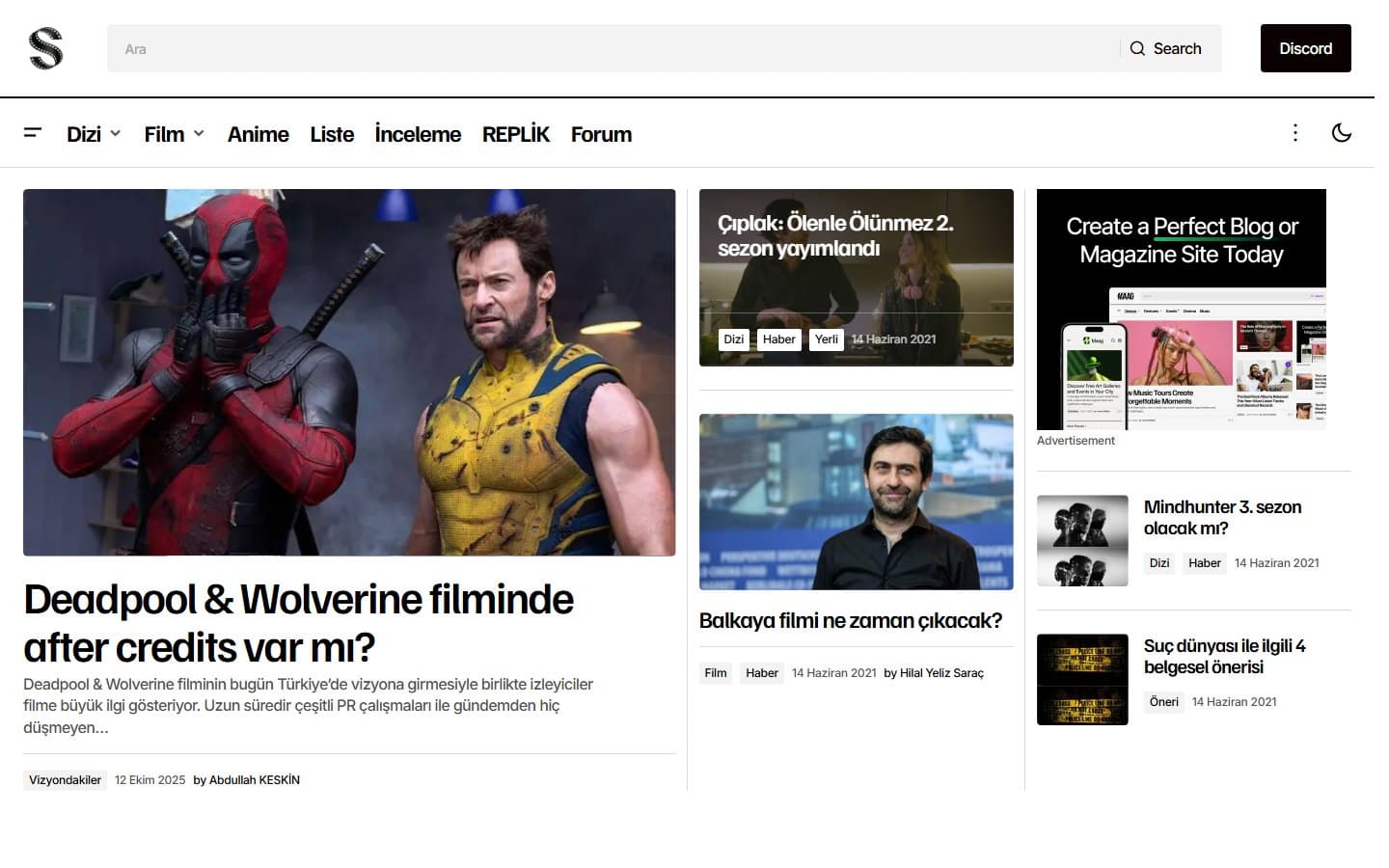This screenshot has height=868, width=1389.
Task: Expand the Film dropdown chevron
Action: 199,133
